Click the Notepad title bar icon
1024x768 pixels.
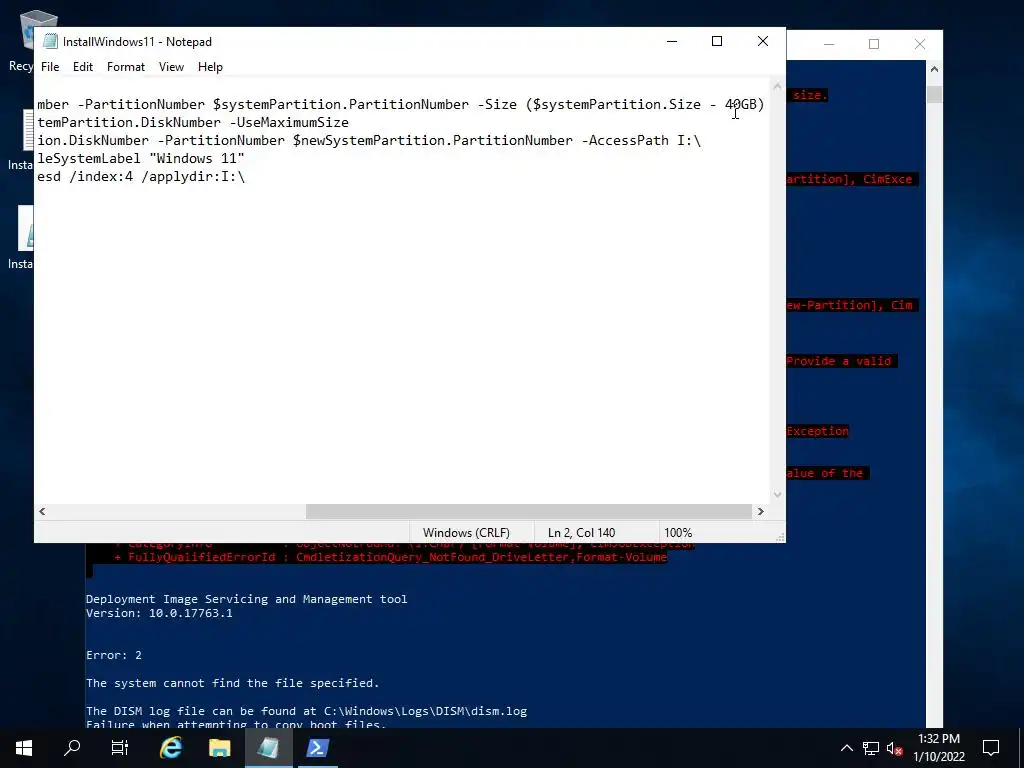(50, 42)
